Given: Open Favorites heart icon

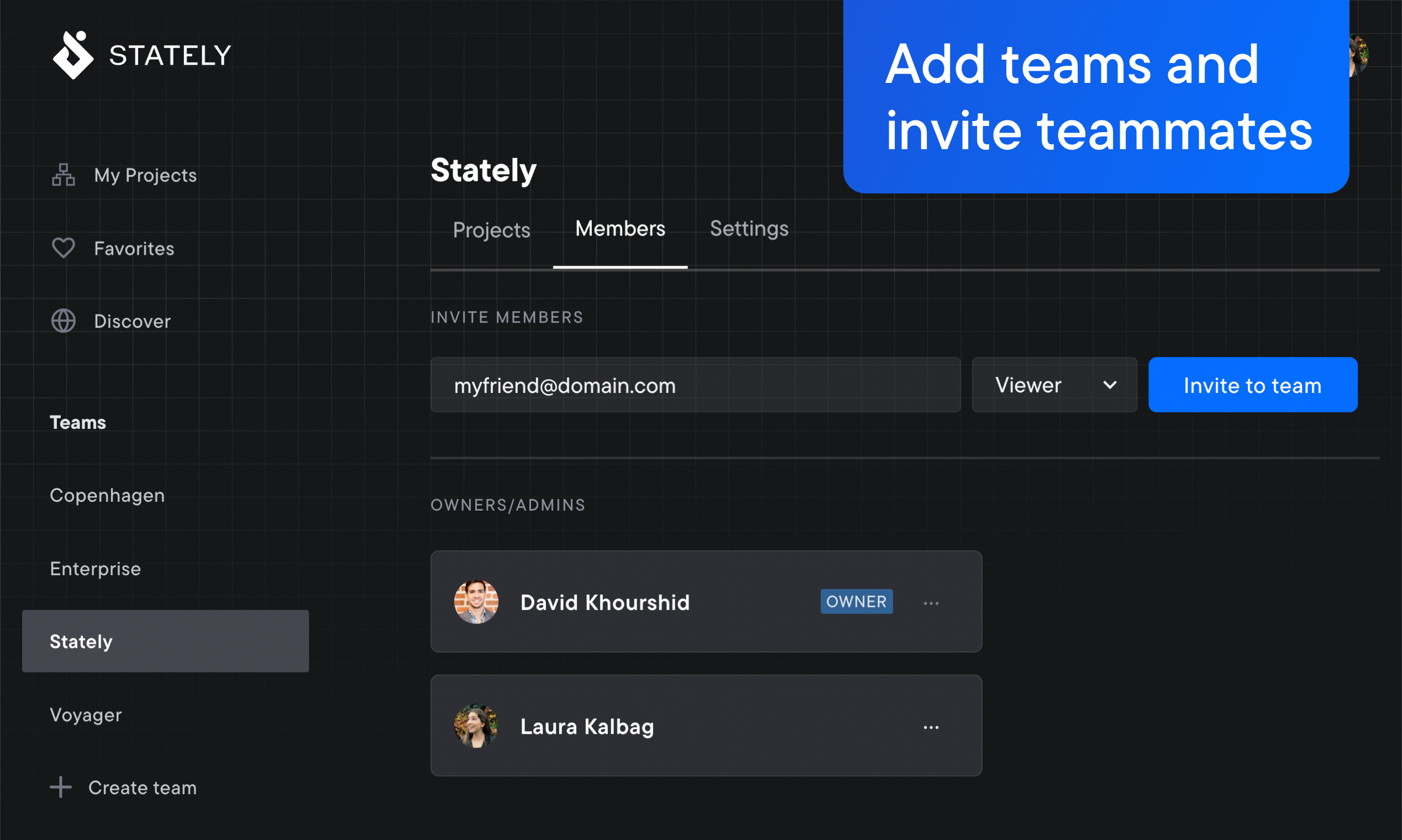Looking at the screenshot, I should pos(64,248).
